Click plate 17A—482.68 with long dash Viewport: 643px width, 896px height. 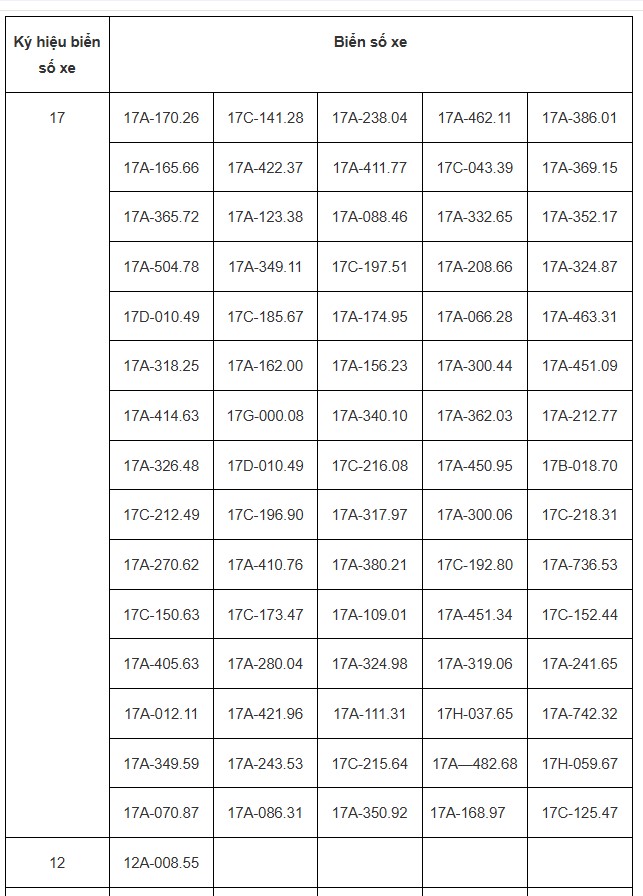coord(475,763)
